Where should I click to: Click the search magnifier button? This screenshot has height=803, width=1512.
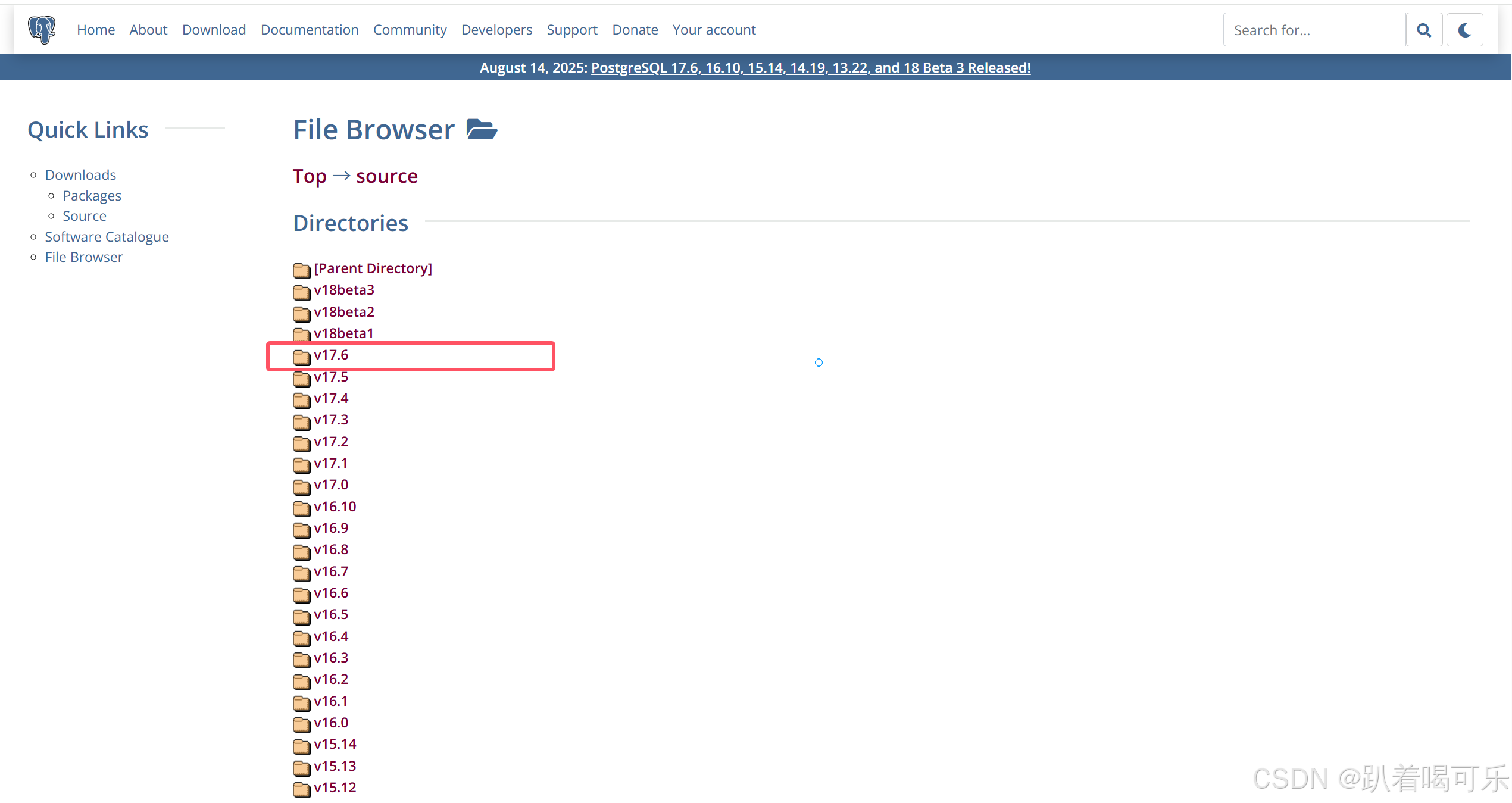tap(1424, 30)
